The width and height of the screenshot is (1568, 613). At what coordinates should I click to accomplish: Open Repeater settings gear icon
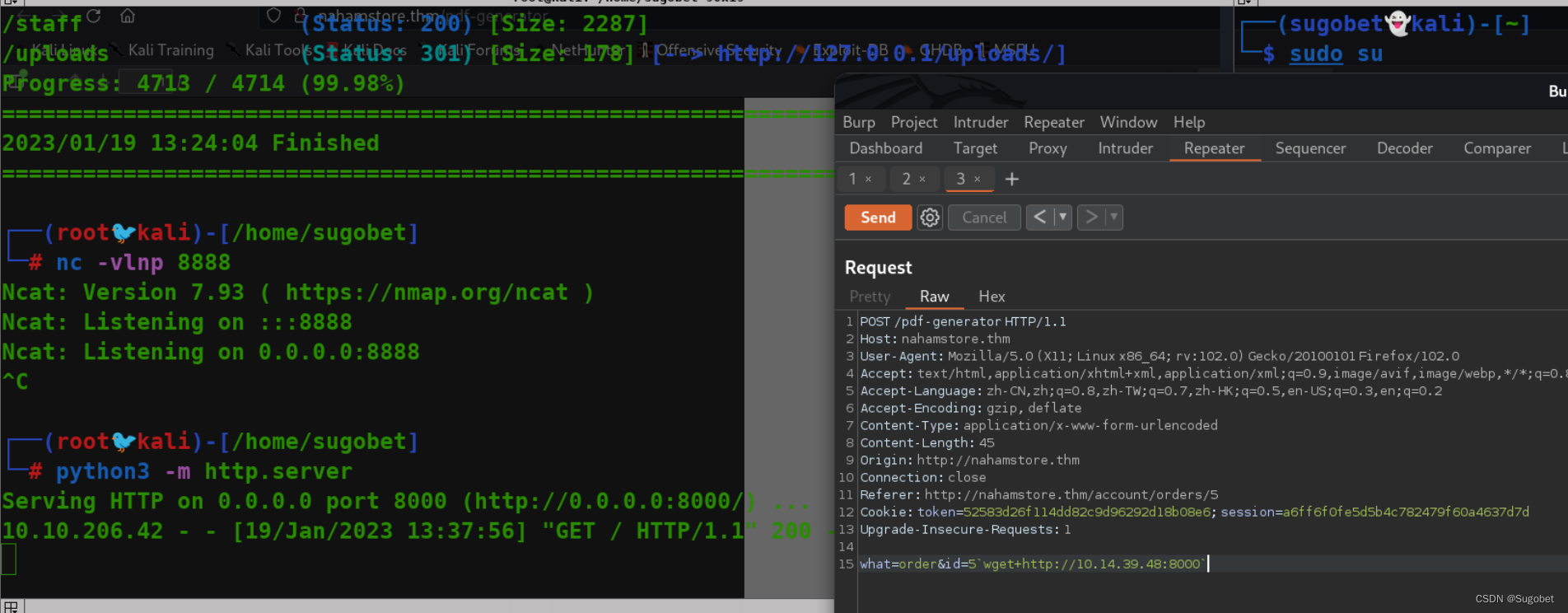click(x=930, y=218)
